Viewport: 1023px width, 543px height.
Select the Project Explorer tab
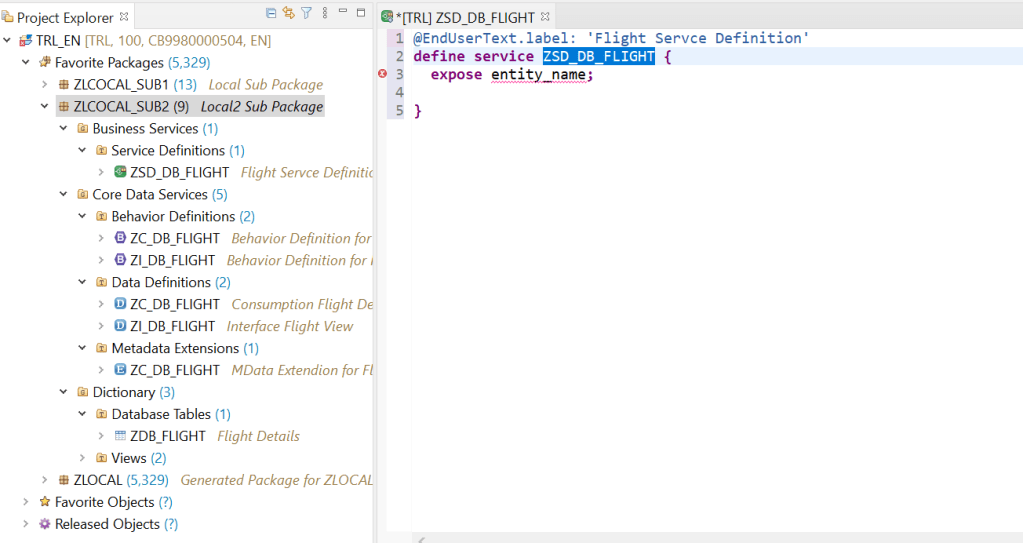coord(65,17)
